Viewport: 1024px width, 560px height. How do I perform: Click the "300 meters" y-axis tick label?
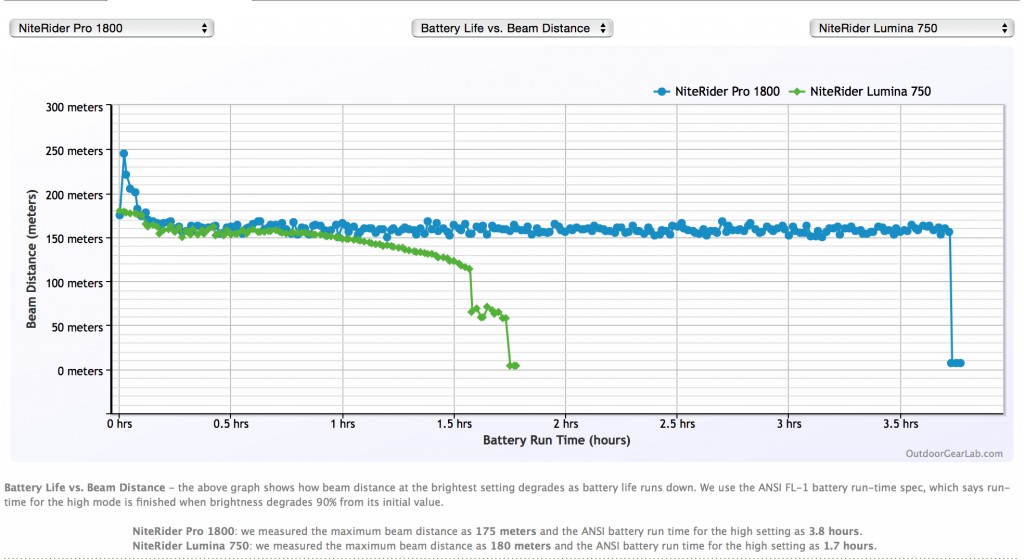point(71,107)
